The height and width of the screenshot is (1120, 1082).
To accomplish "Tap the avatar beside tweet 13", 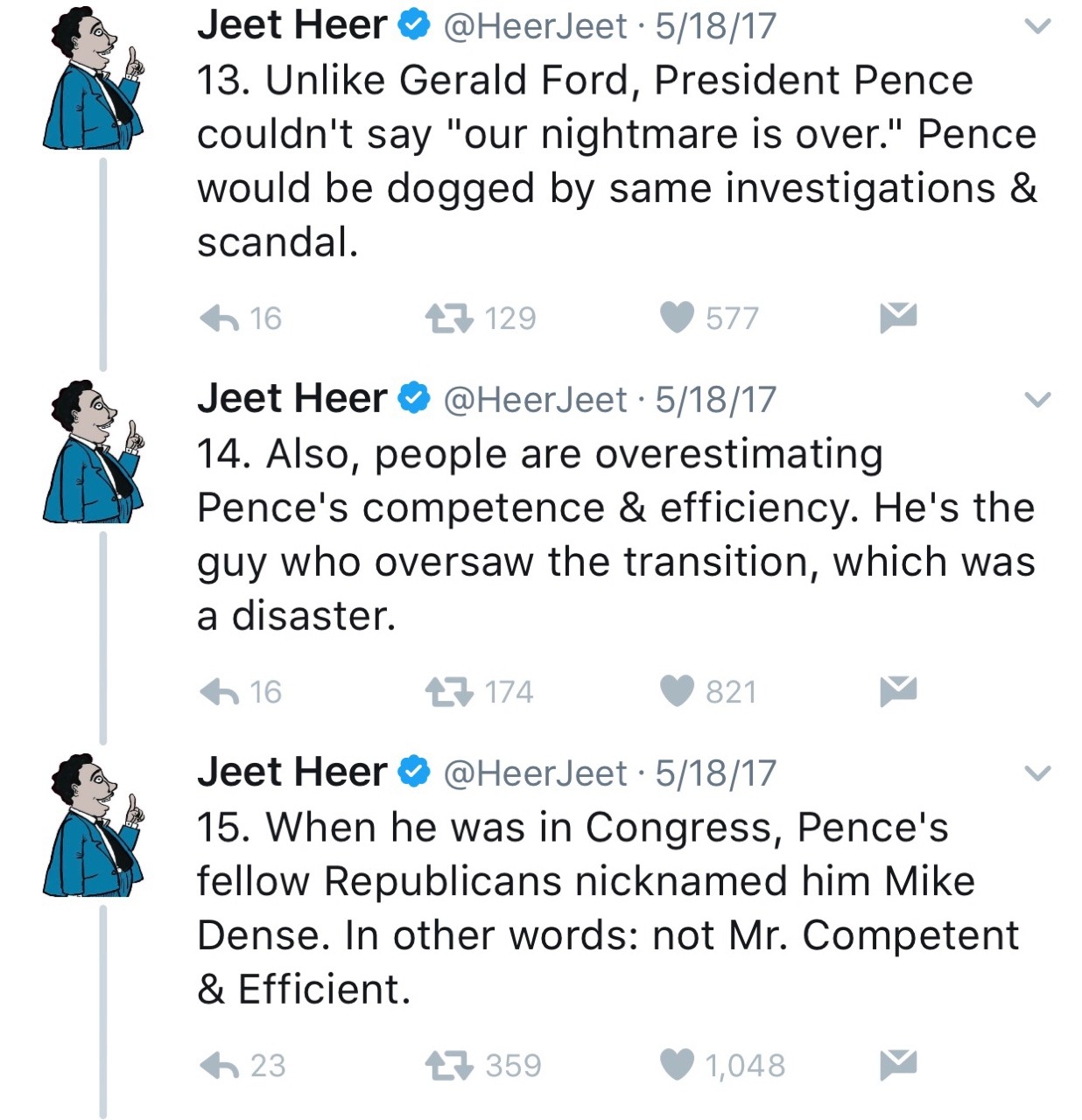I will pos(93,77).
